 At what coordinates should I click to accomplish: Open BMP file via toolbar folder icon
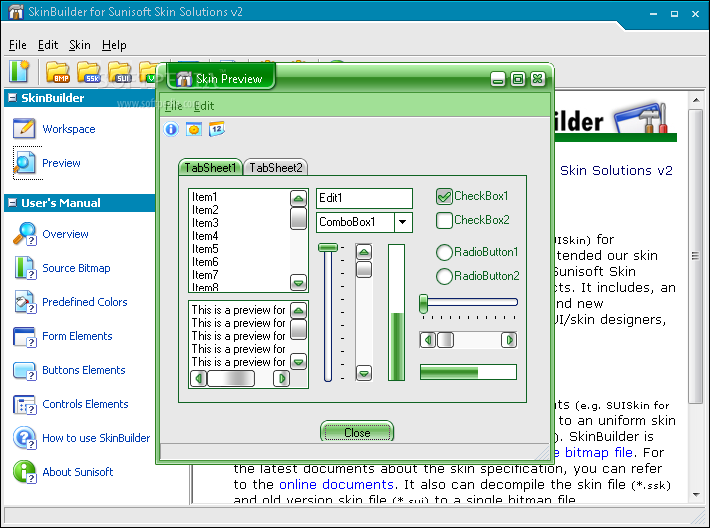tap(58, 72)
